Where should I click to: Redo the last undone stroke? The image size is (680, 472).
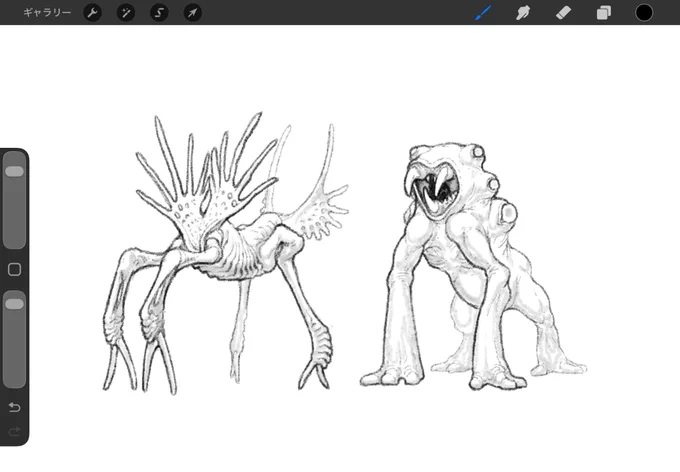(14, 431)
